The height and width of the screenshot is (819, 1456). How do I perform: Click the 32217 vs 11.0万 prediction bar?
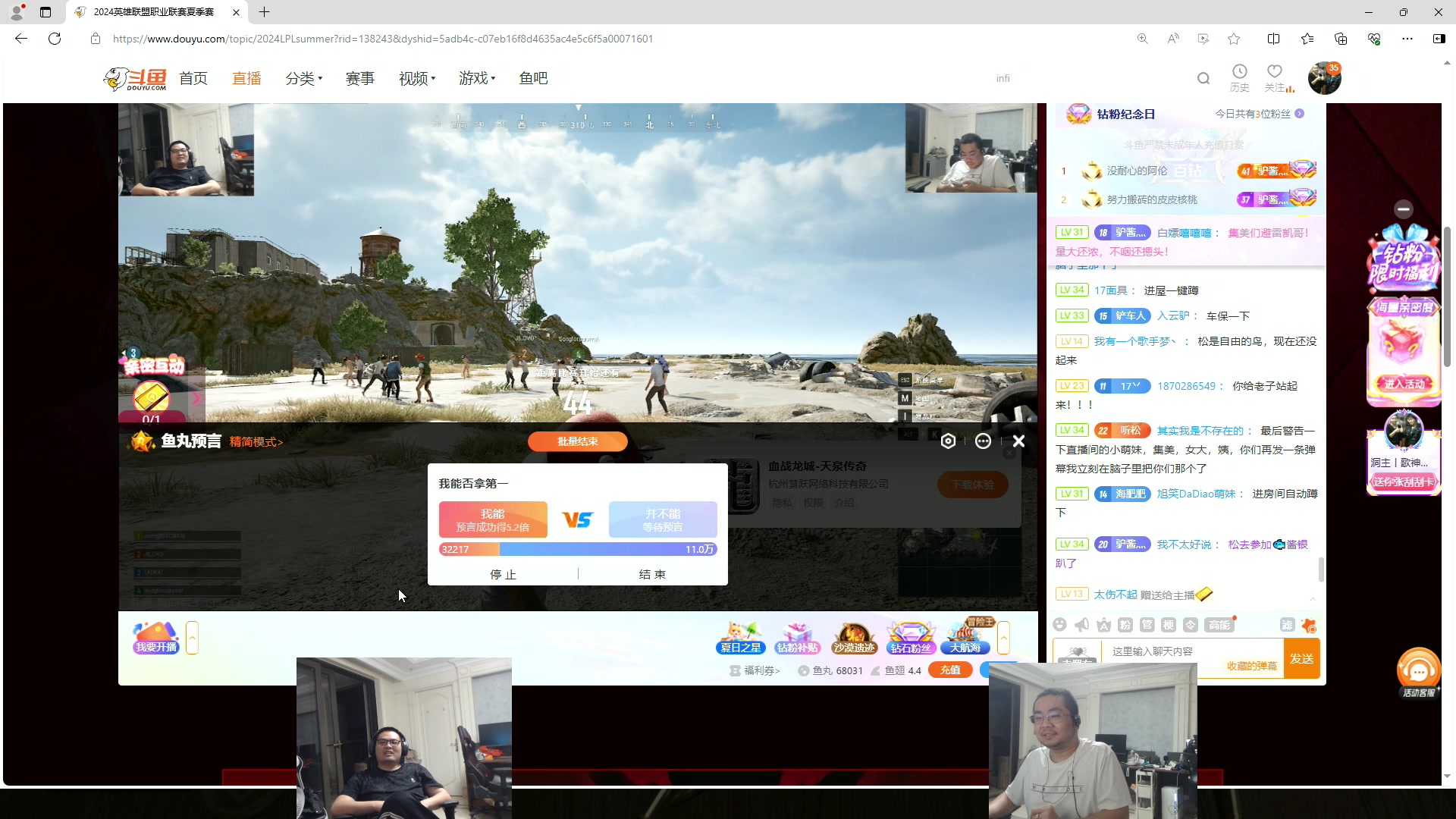click(x=578, y=549)
